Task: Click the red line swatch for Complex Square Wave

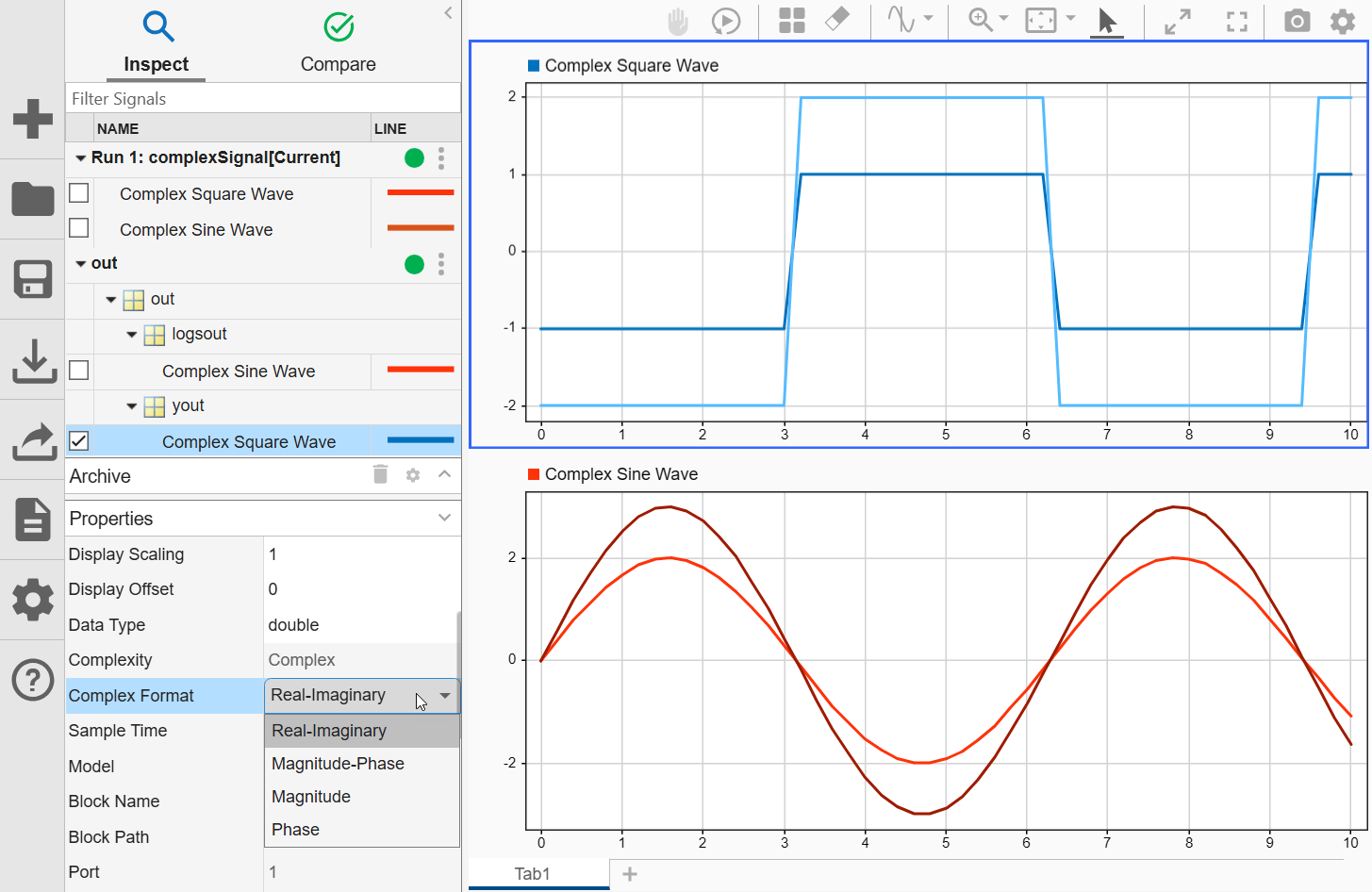Action: coord(421,192)
